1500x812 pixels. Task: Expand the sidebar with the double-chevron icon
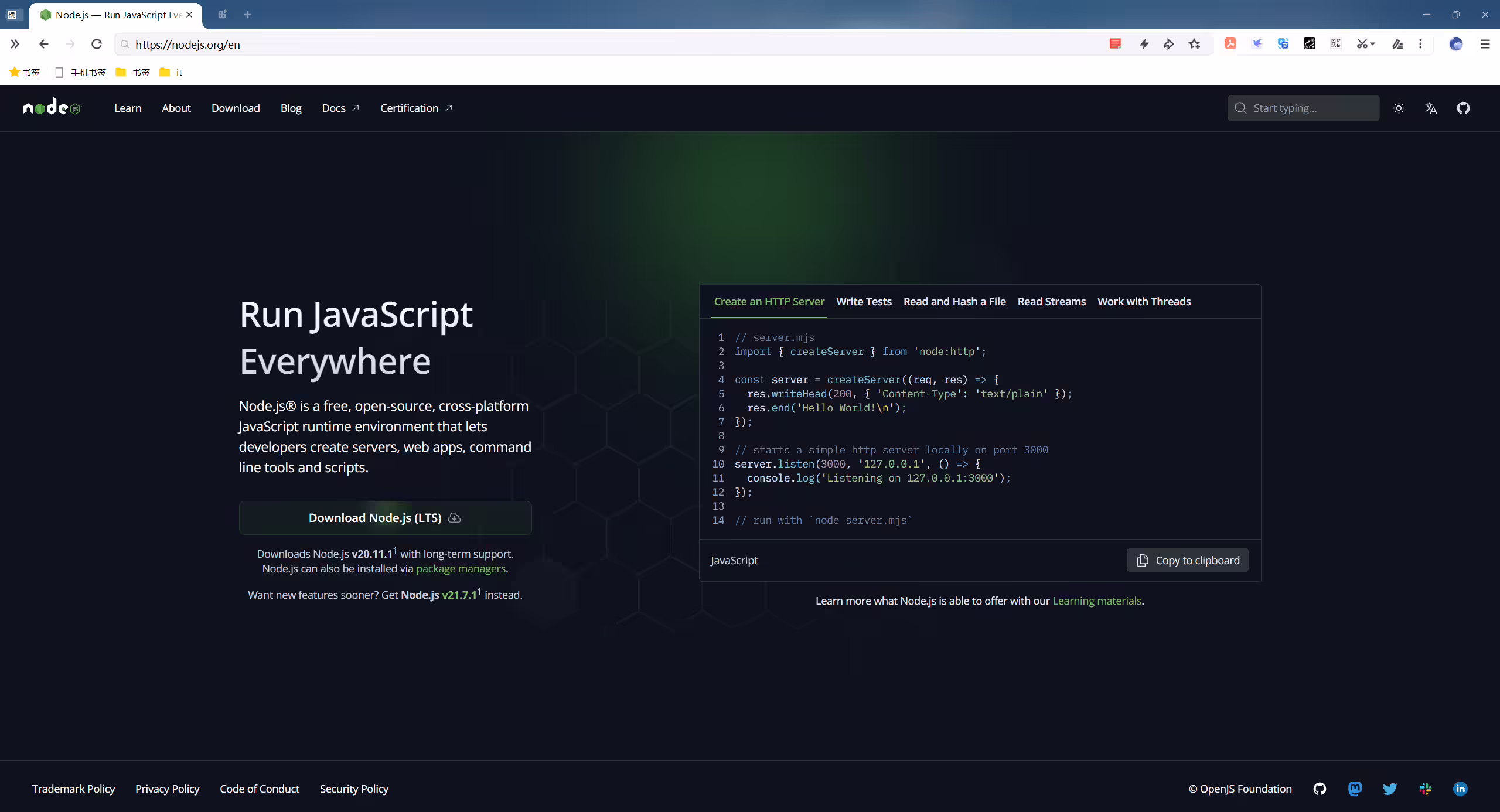tap(15, 44)
